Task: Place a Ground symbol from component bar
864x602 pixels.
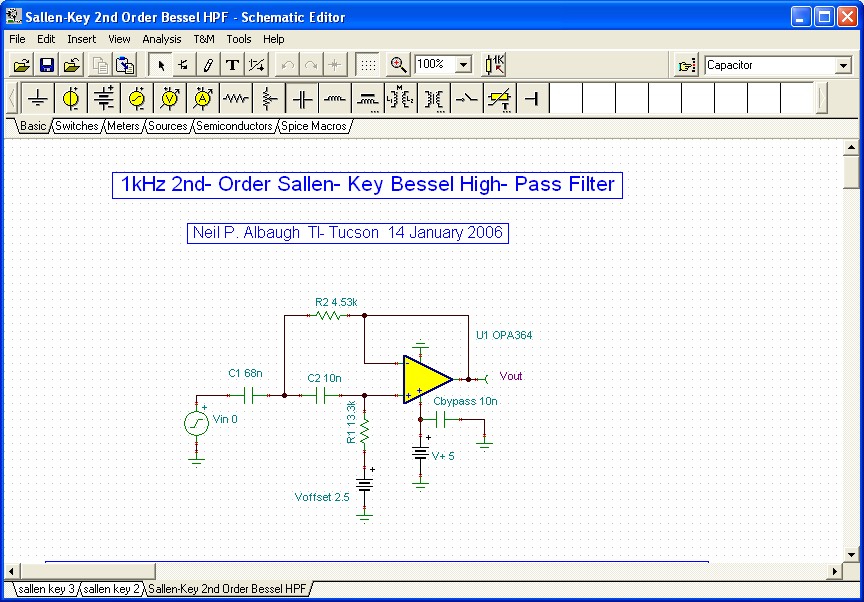Action: click(38, 99)
